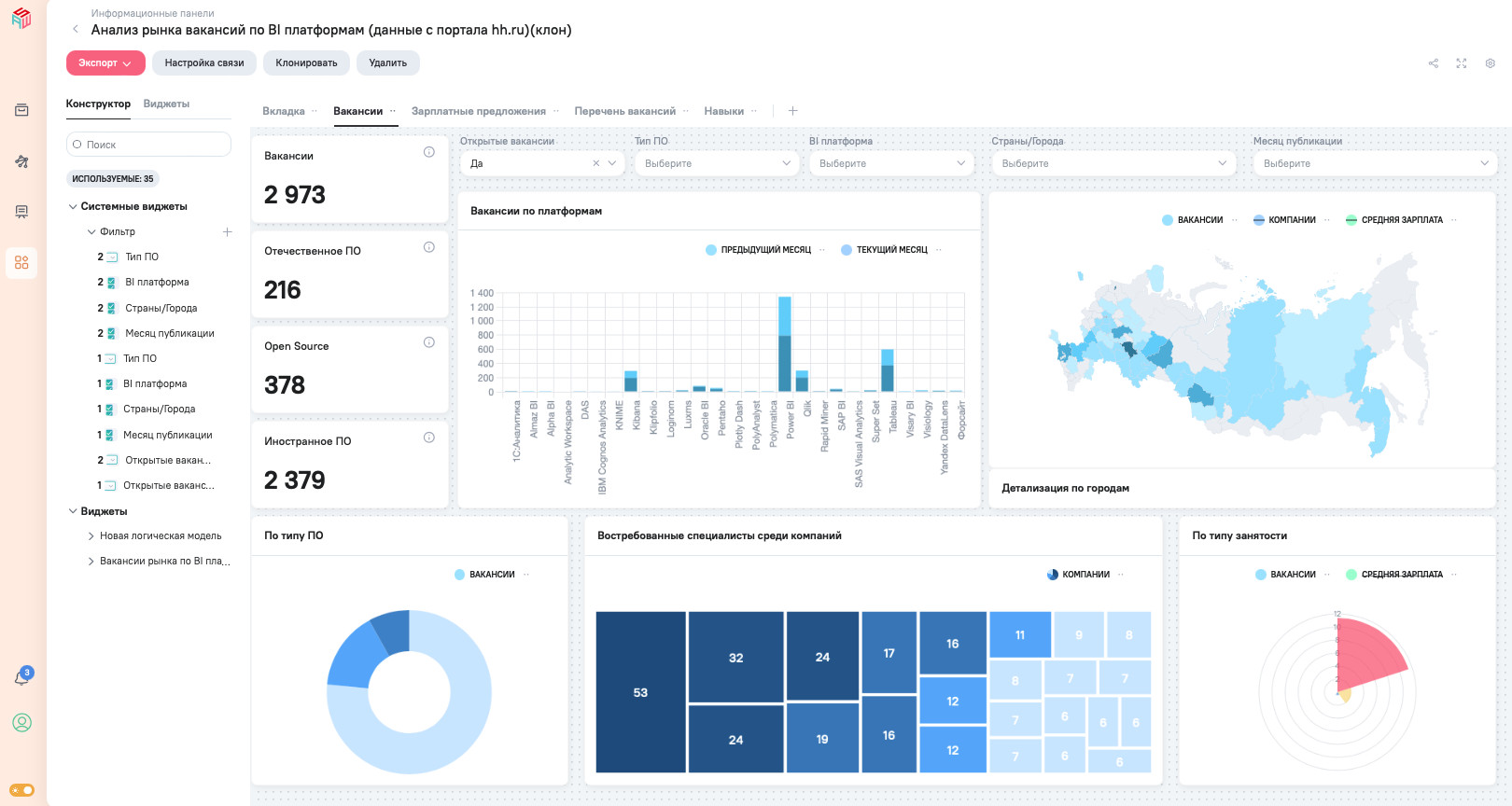Image resolution: width=1512 pixels, height=806 pixels.
Task: Open the user profile icon
Action: coord(21,723)
